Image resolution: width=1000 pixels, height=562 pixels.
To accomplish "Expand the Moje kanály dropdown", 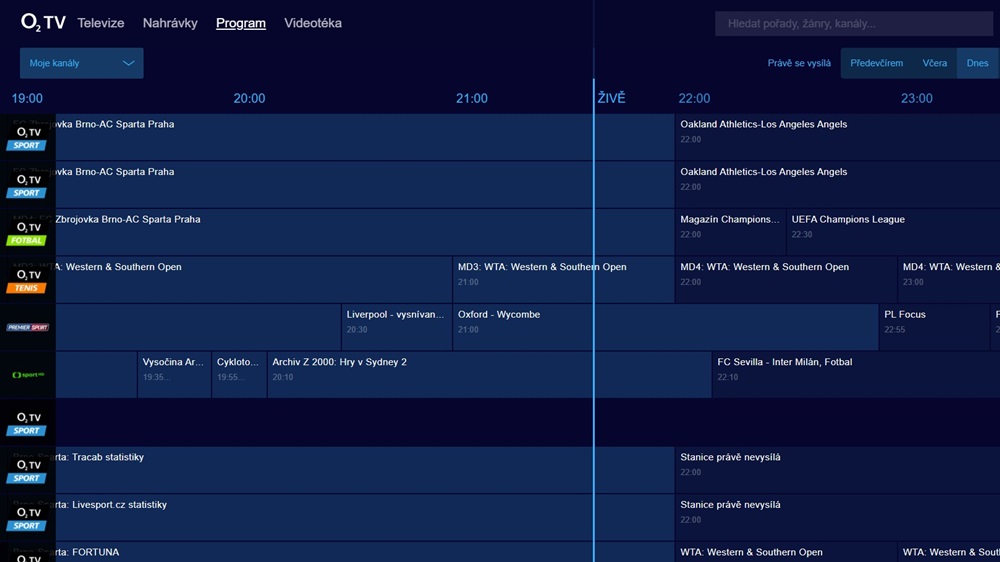I will 81,63.
